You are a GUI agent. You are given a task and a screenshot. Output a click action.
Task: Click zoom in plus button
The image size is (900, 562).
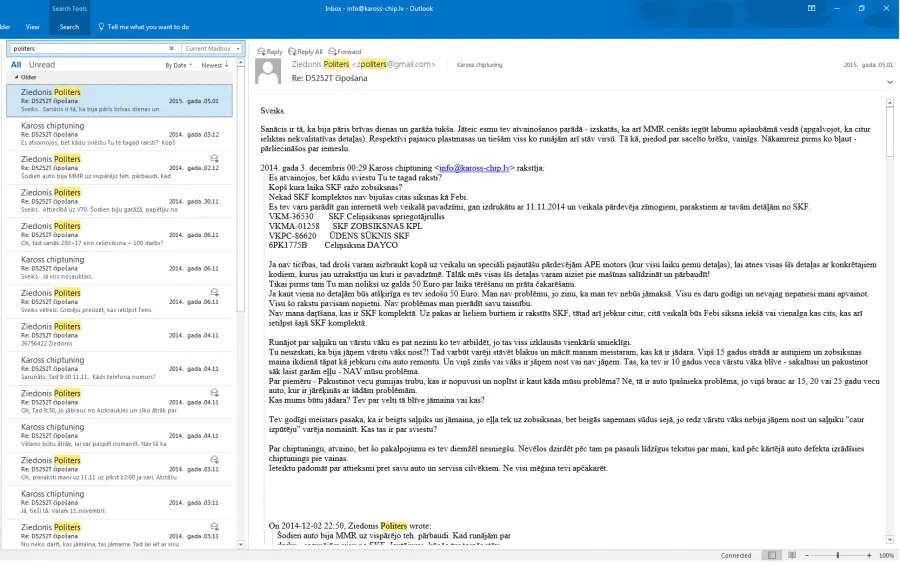(869, 555)
